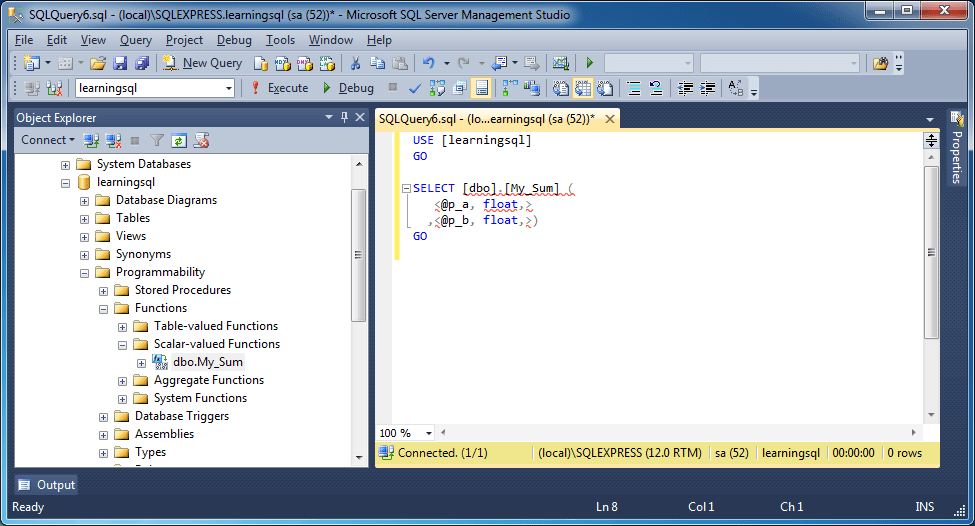975x526 pixels.
Task: Open a file with the Open File icon
Action: (x=98, y=63)
